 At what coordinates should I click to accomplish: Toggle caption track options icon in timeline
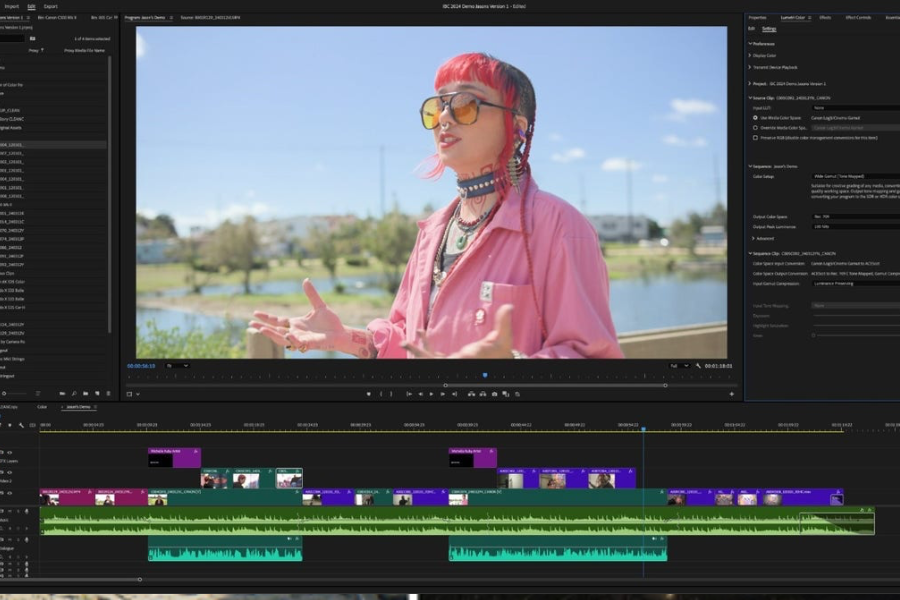pyautogui.click(x=32, y=425)
